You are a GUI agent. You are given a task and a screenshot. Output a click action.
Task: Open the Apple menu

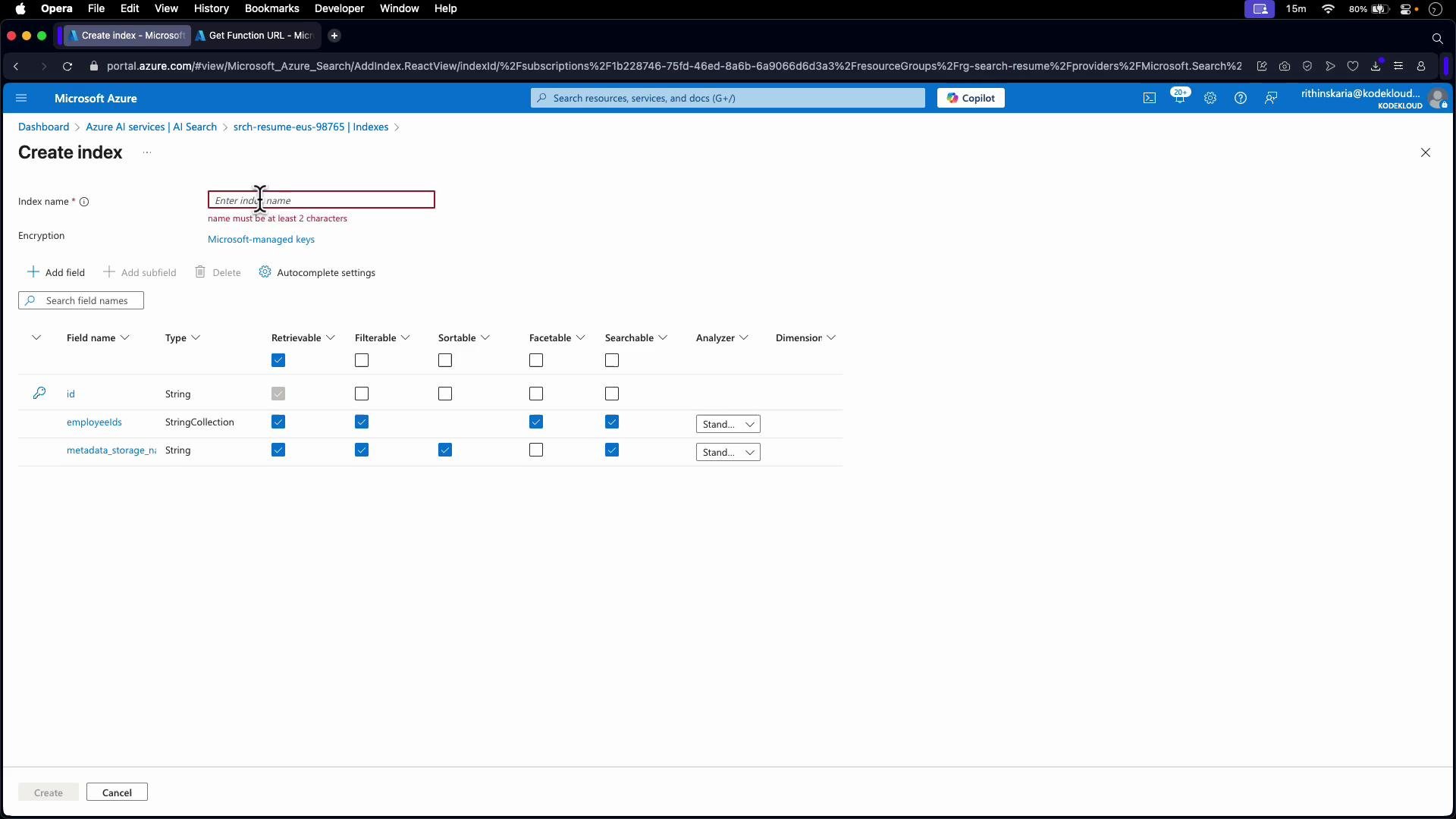pos(20,8)
